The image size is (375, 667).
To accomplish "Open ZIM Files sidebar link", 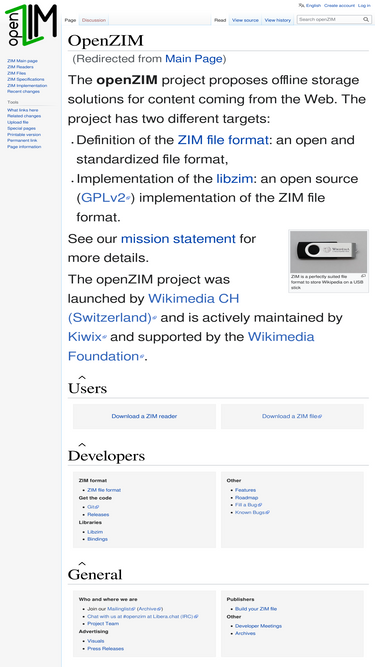I will point(17,73).
